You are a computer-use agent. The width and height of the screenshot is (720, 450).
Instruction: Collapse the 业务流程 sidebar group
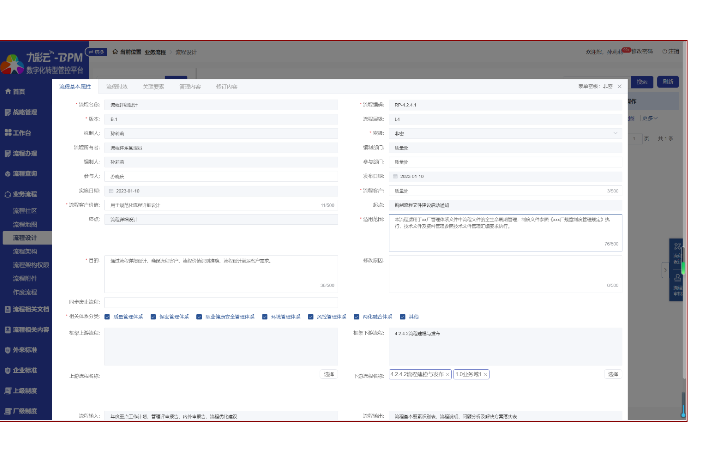(x=21, y=194)
